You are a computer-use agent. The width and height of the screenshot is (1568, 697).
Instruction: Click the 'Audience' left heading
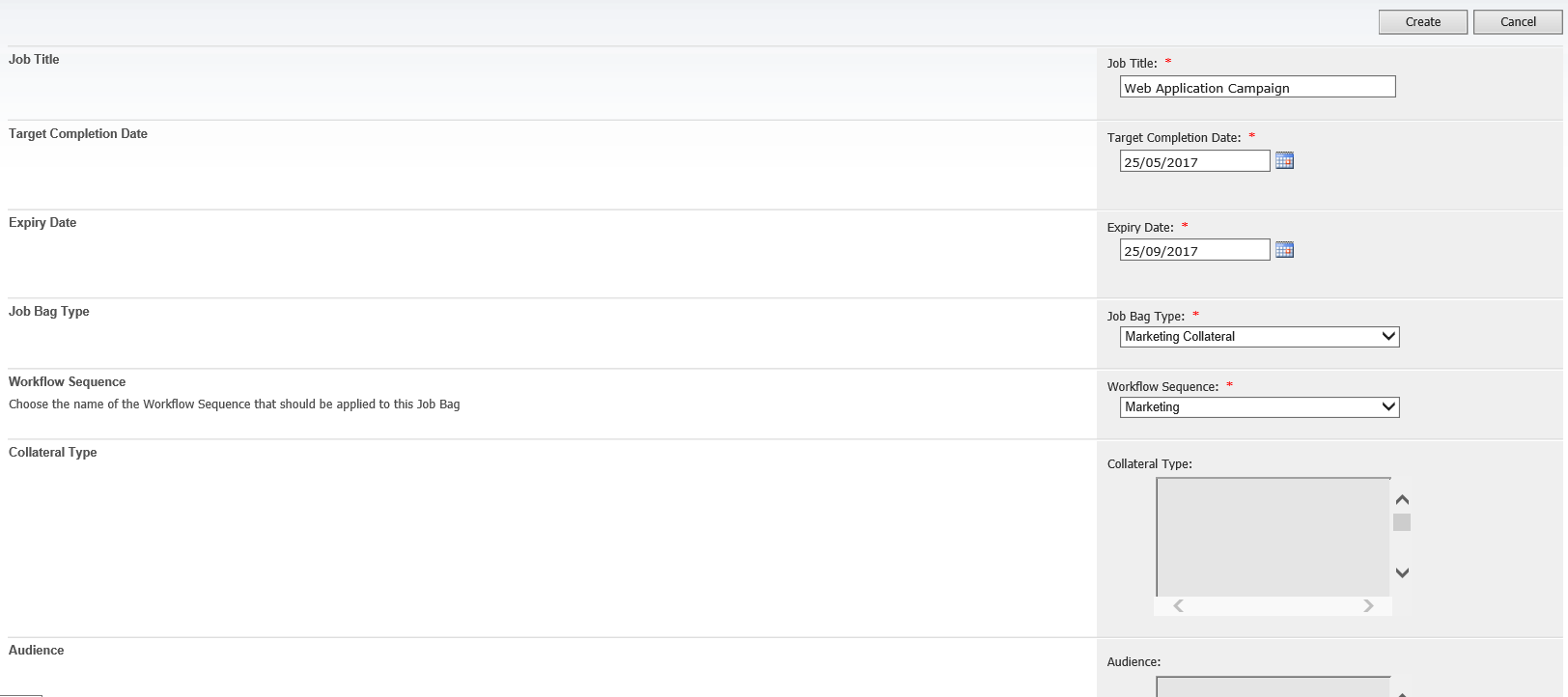click(x=37, y=651)
